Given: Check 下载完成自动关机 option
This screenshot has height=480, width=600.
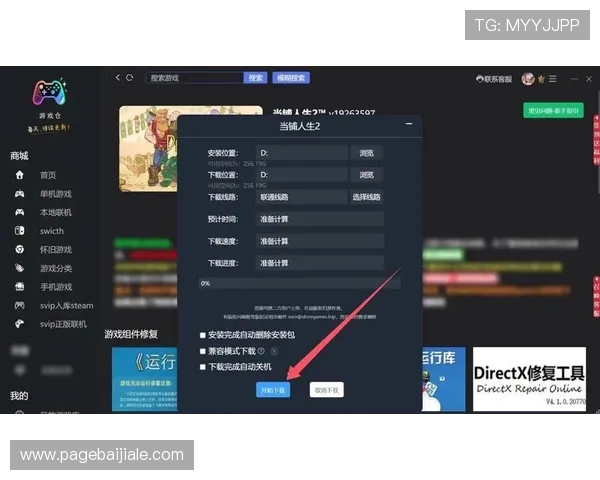Looking at the screenshot, I should pyautogui.click(x=203, y=367).
